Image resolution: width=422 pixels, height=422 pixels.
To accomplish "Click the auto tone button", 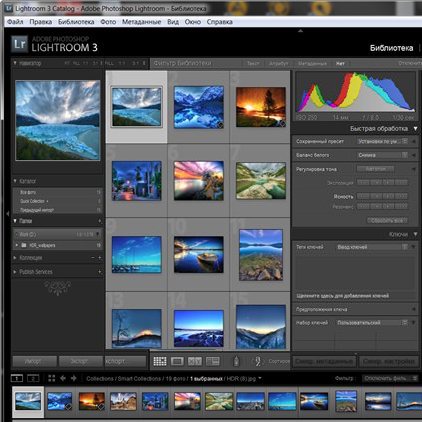I will click(x=375, y=169).
